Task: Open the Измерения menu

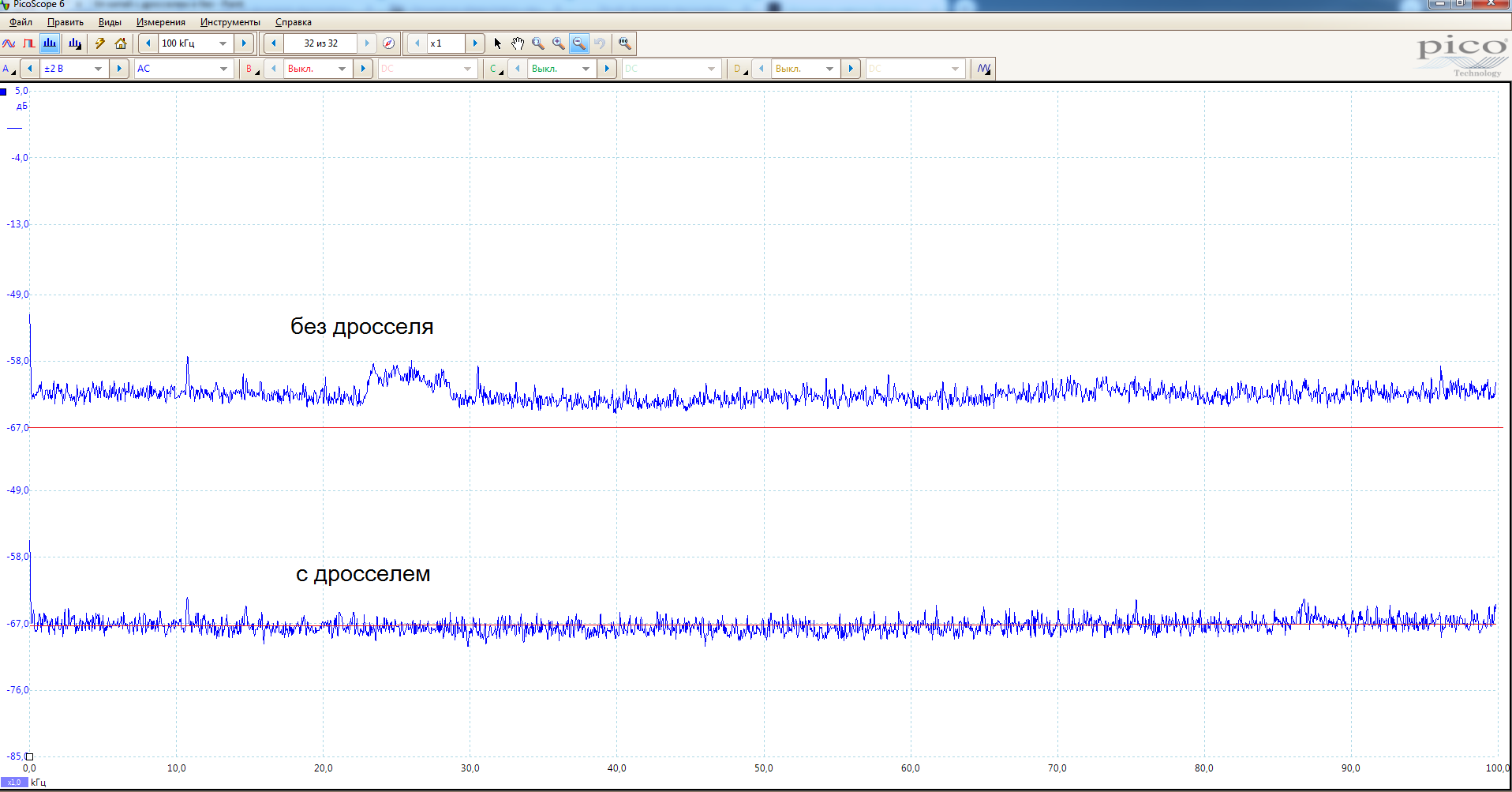Action: coord(160,22)
